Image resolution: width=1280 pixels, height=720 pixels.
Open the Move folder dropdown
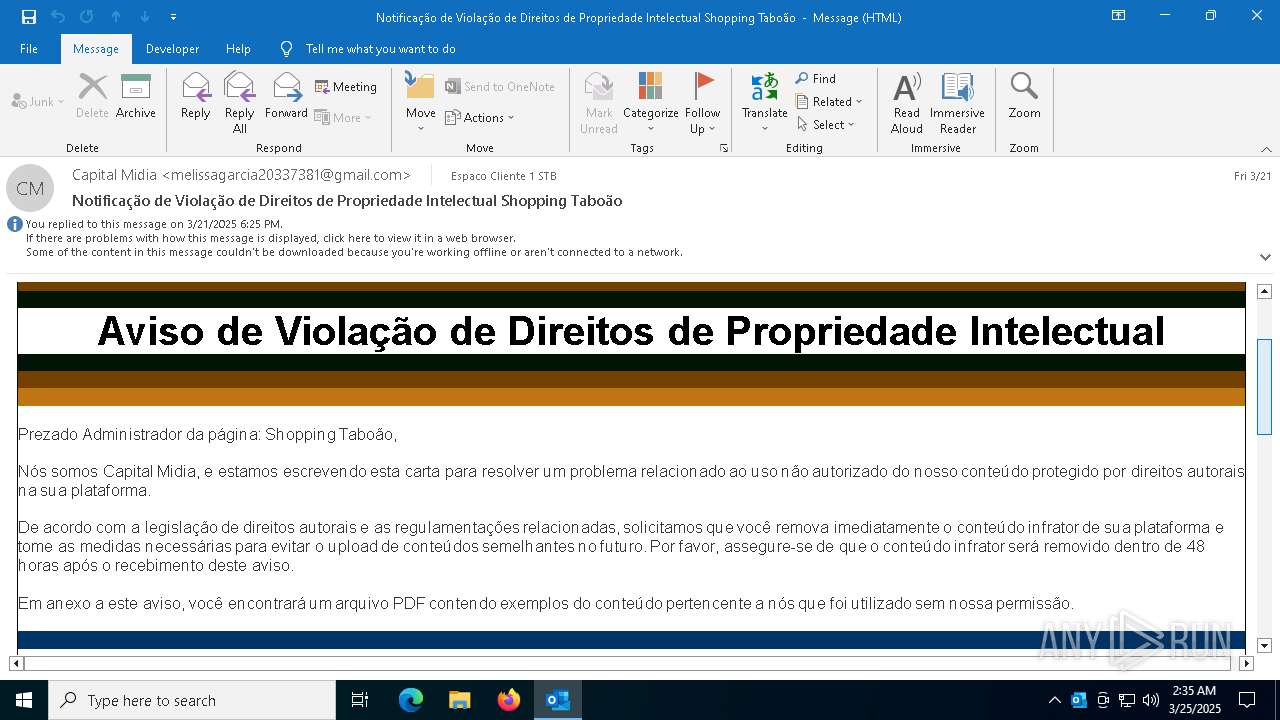pos(420,102)
